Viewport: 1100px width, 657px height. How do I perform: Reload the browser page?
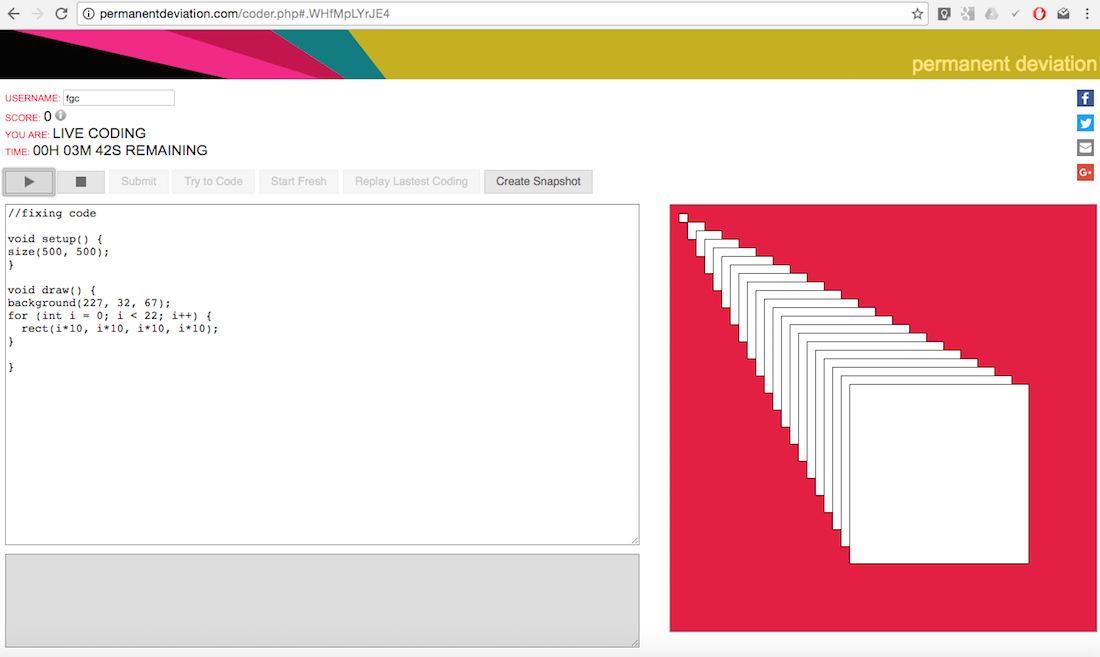pos(61,14)
